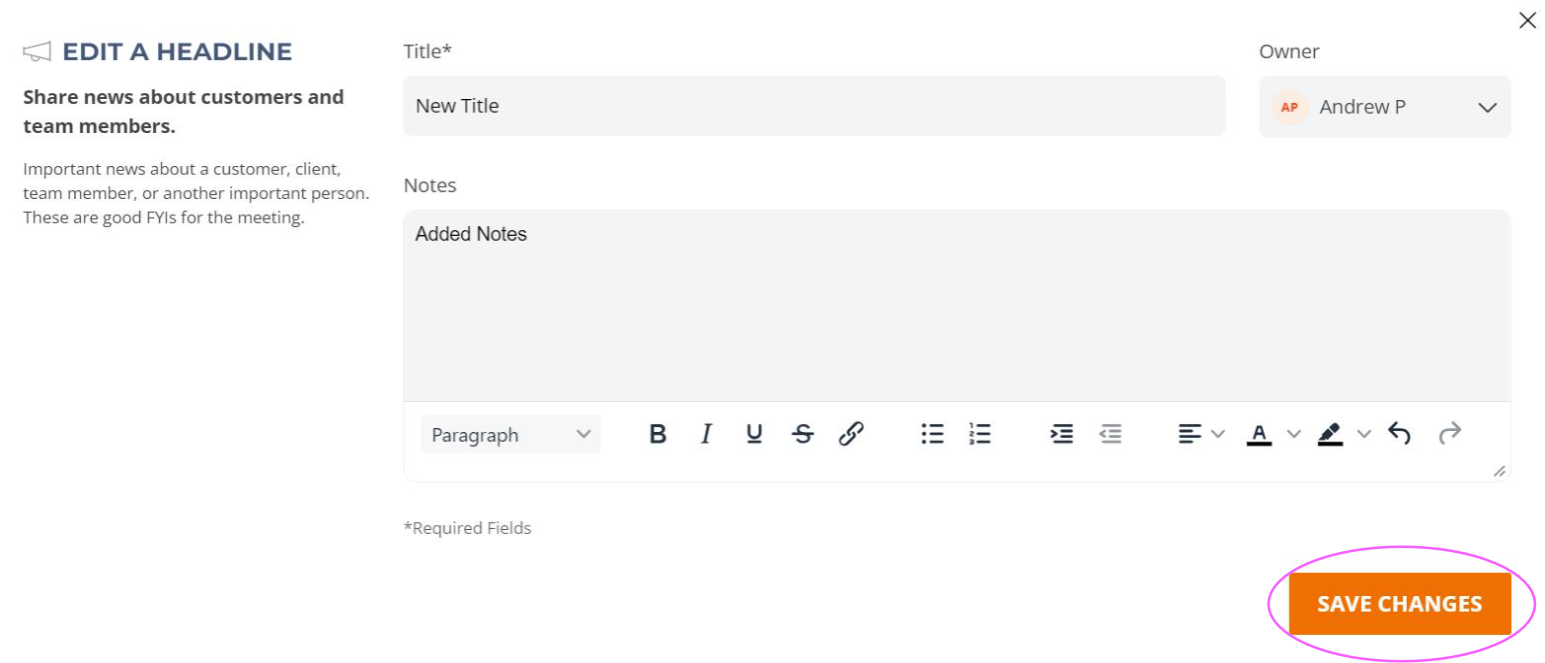Decrease indent of notes text
1545x663 pixels.
click(1110, 434)
